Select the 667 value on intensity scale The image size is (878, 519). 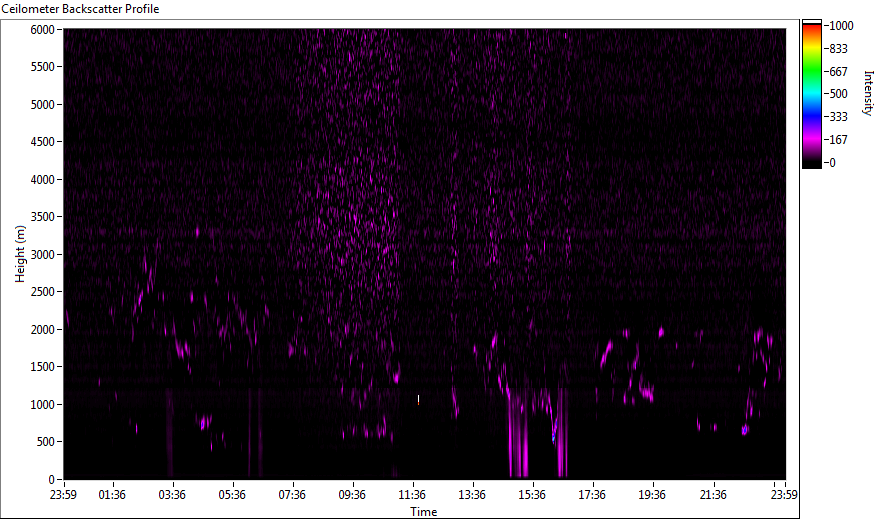[x=838, y=72]
